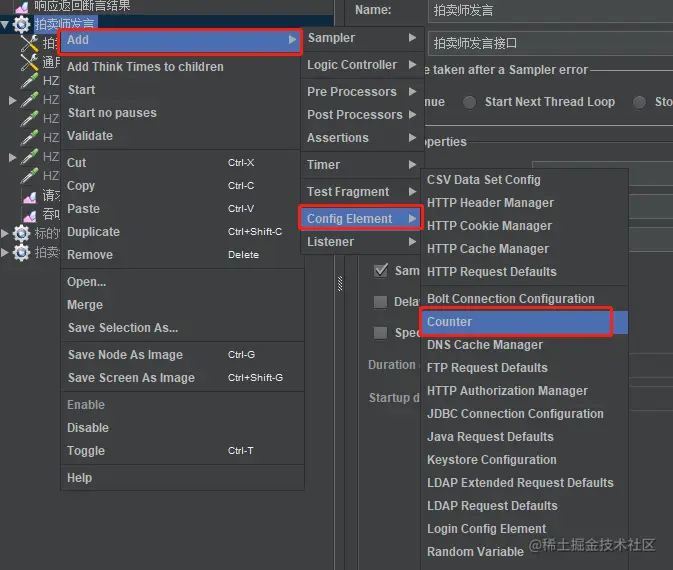The image size is (673, 570).
Task: Expand the Assertions submenu
Action: (362, 138)
